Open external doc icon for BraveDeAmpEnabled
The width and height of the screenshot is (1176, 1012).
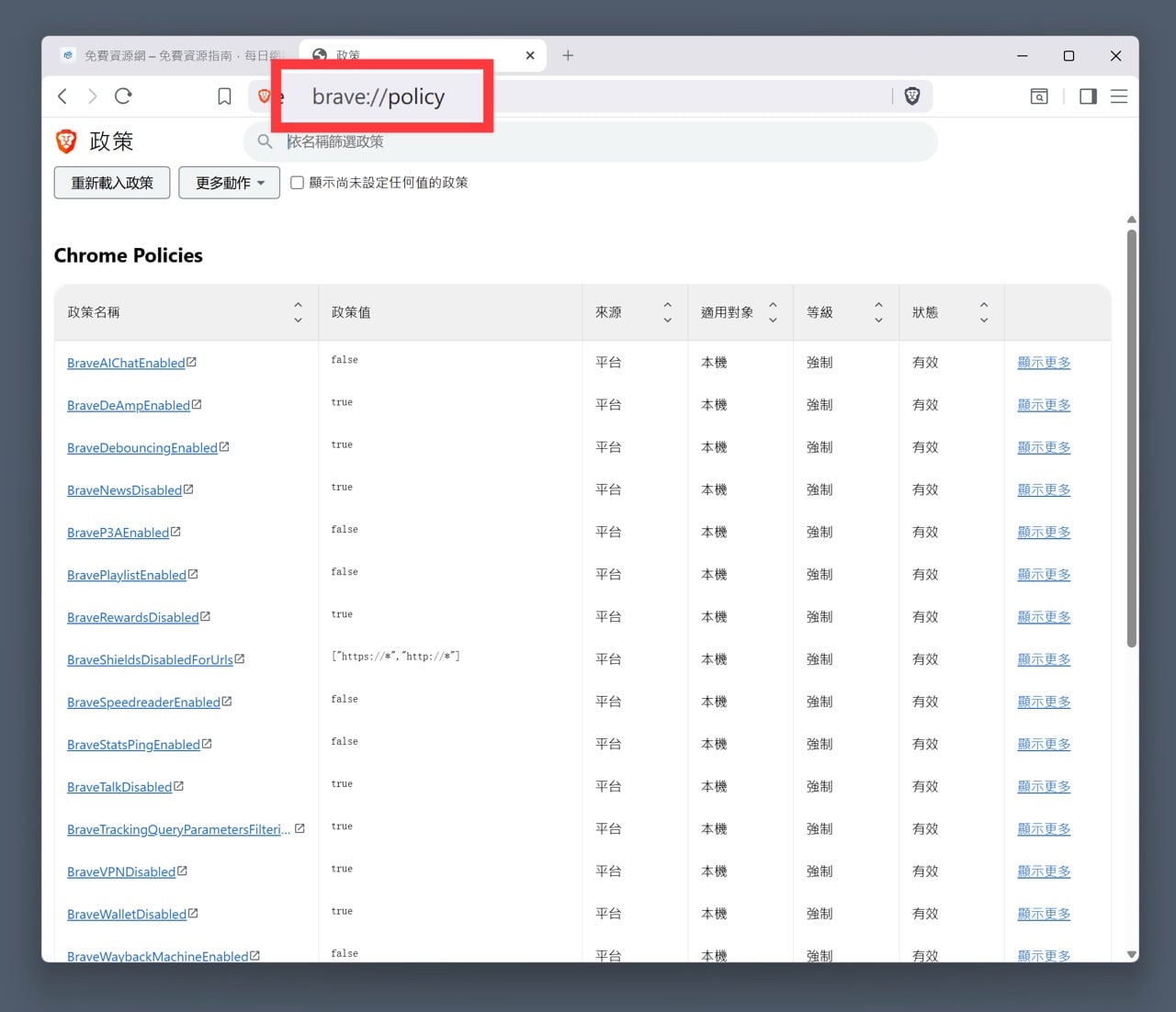[197, 405]
